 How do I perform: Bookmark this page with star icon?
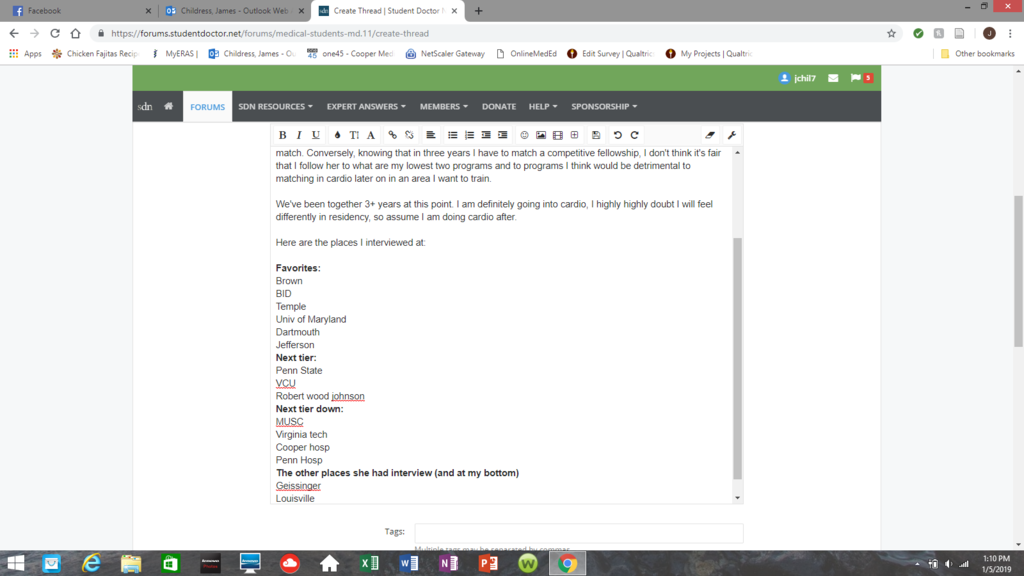point(891,33)
